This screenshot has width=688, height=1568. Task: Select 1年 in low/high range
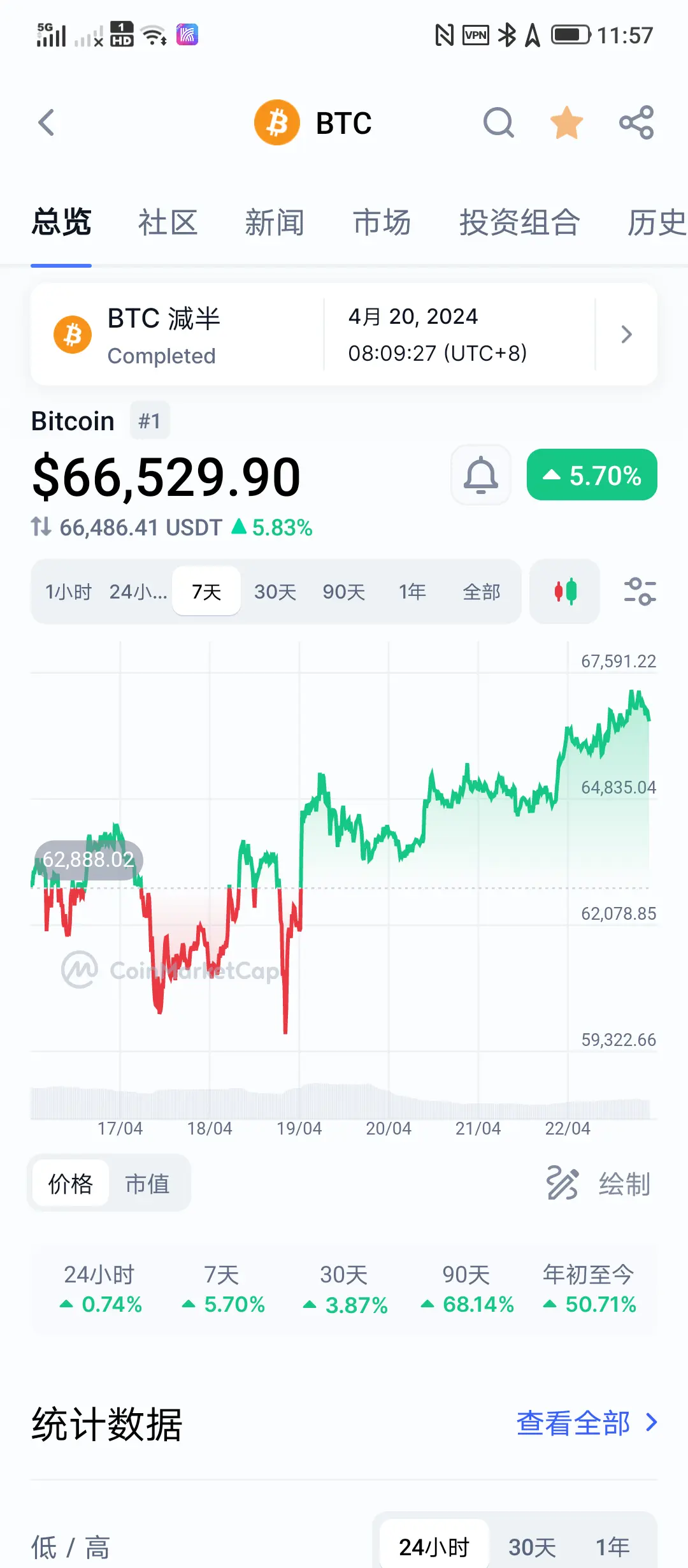[612, 1546]
